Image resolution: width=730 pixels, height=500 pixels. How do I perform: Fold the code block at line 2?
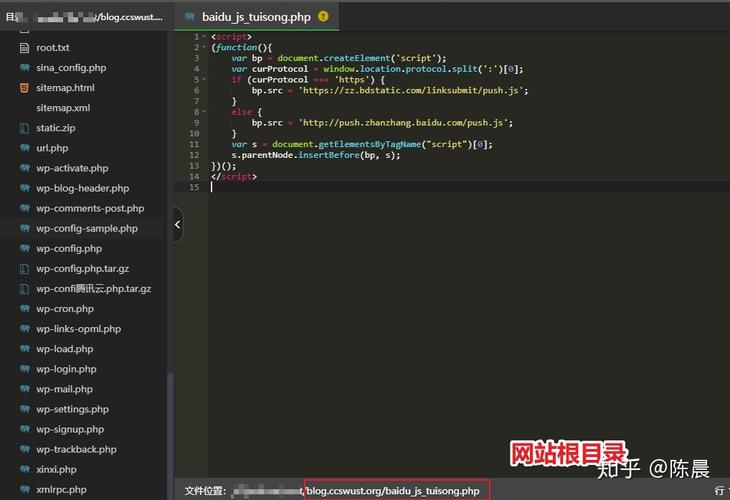pyautogui.click(x=204, y=47)
